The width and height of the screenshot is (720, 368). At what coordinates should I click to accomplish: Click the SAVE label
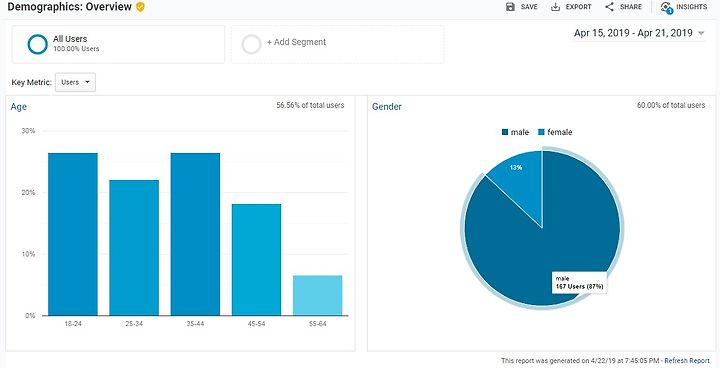click(x=529, y=7)
